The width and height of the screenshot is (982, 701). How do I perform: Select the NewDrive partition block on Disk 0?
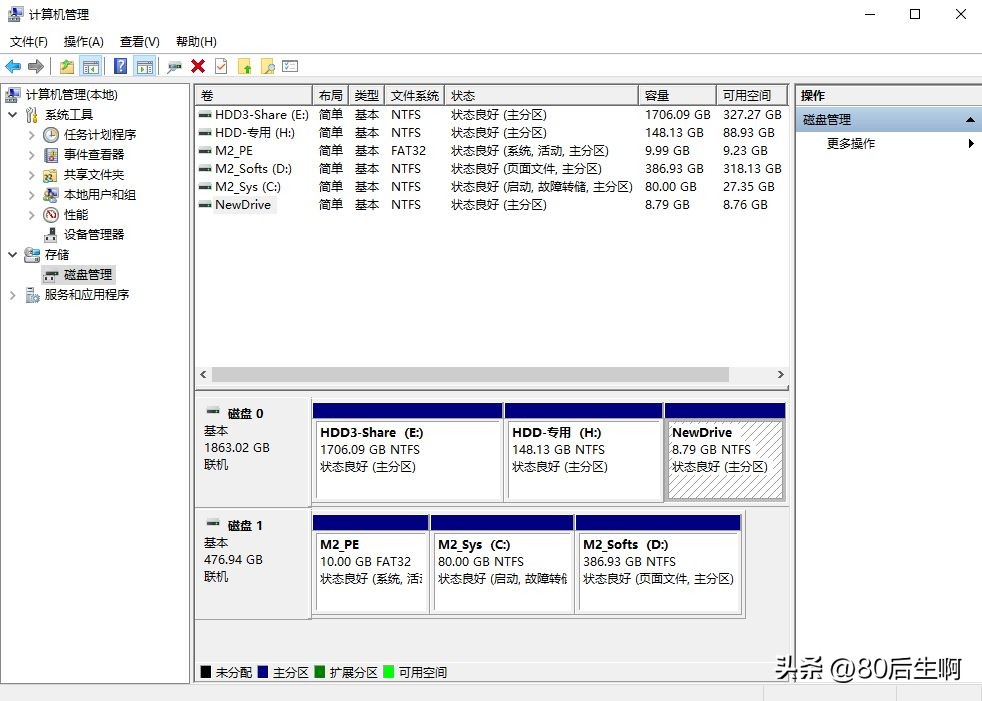tap(725, 458)
